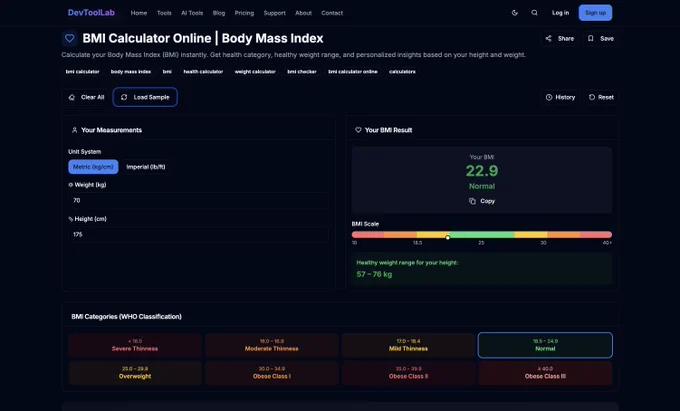The width and height of the screenshot is (680, 411).
Task: Click the Sign up button
Action: (595, 13)
